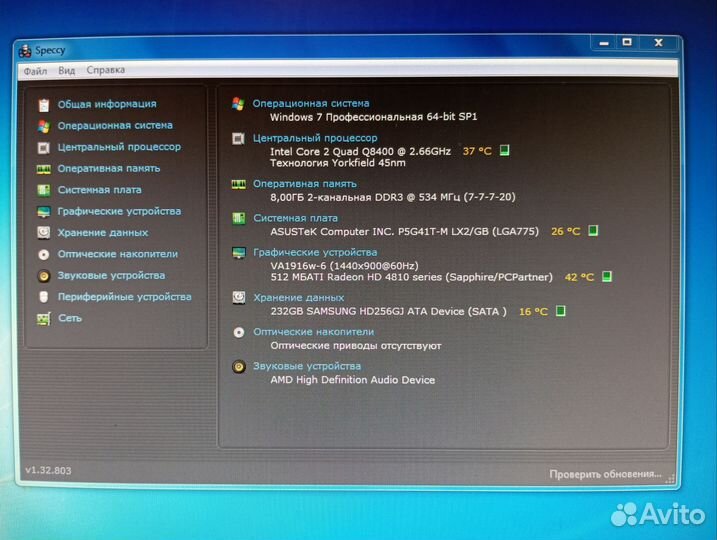Click the RAM stick icon in summary pane
This screenshot has height=540, width=717.
pos(239,184)
